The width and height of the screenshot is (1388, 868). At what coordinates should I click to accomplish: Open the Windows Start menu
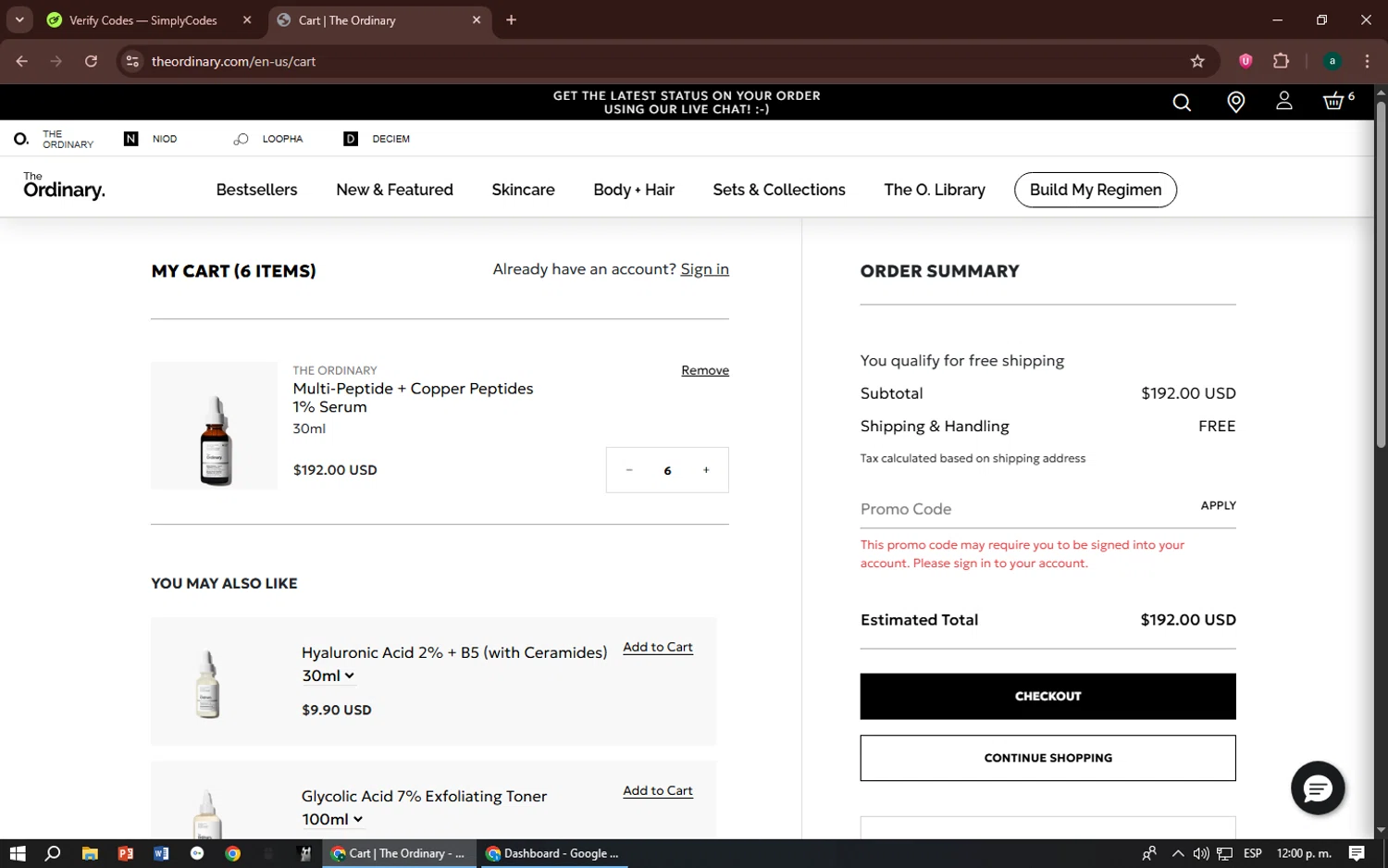pos(18,853)
